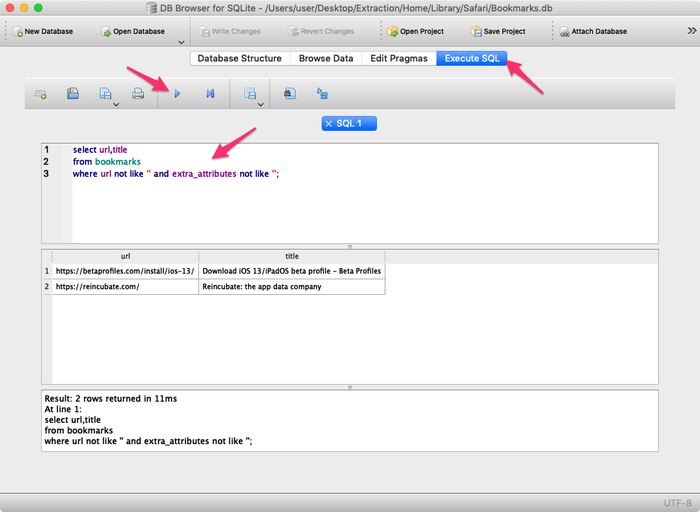
Task: Click the open SQL file icon
Action: (73, 93)
